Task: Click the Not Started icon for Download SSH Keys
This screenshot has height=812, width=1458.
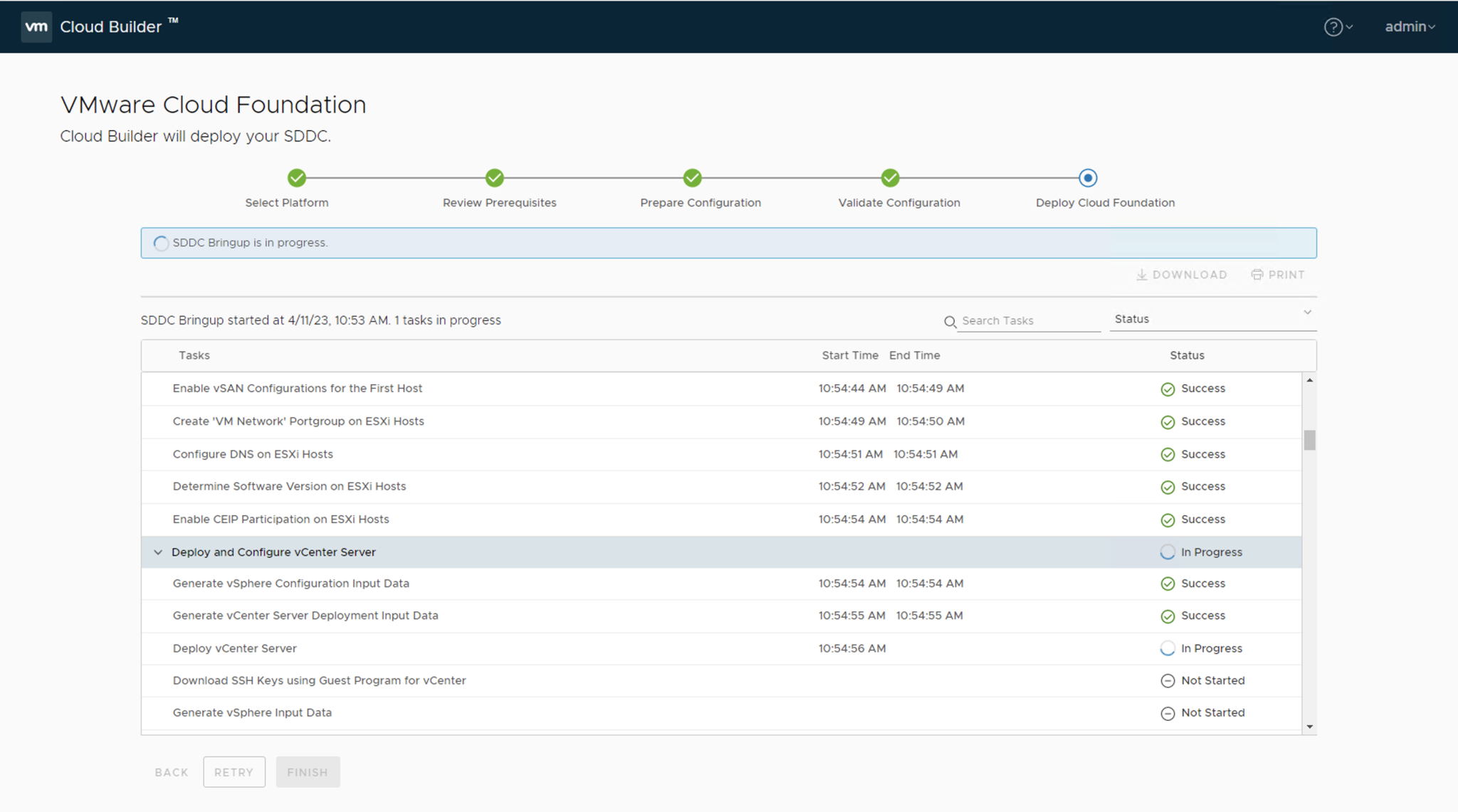Action: point(1168,680)
